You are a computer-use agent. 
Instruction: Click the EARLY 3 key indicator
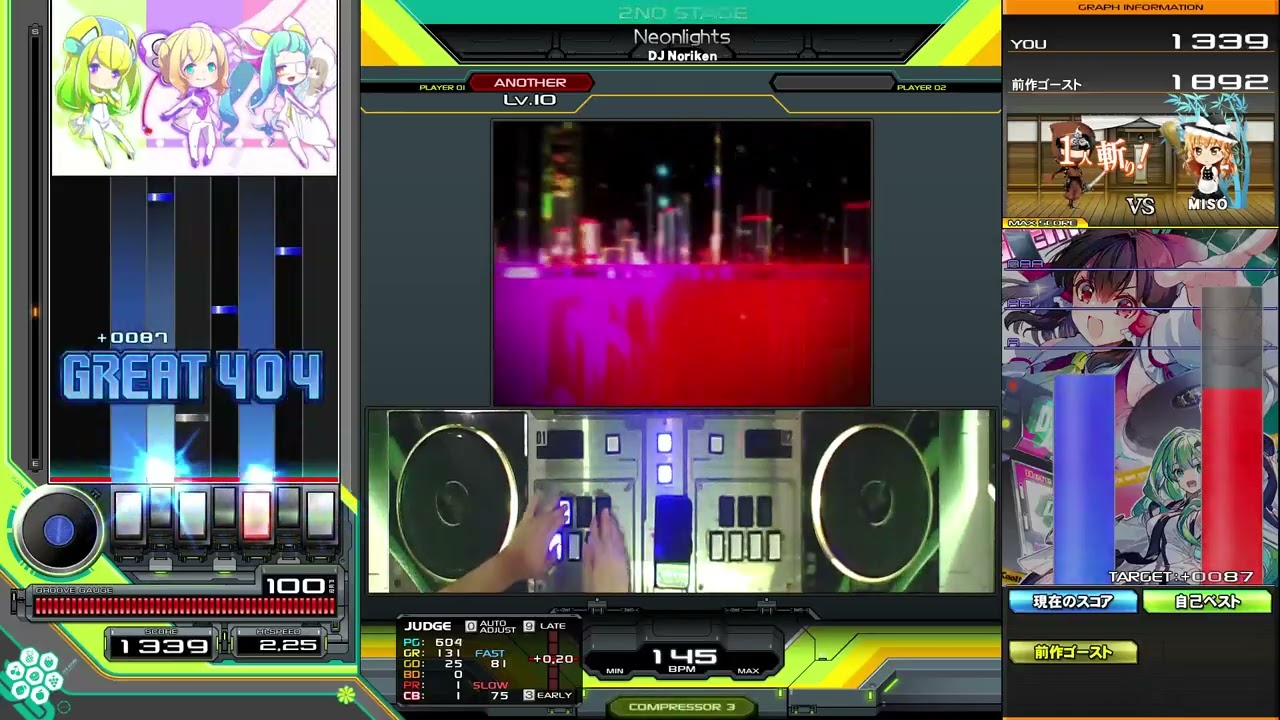pos(547,695)
